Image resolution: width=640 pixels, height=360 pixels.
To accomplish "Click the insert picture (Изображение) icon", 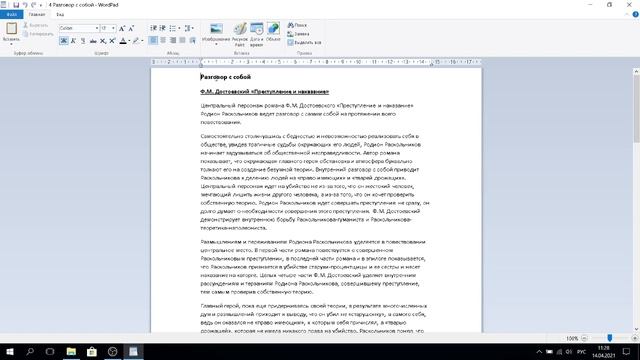I will tap(216, 29).
